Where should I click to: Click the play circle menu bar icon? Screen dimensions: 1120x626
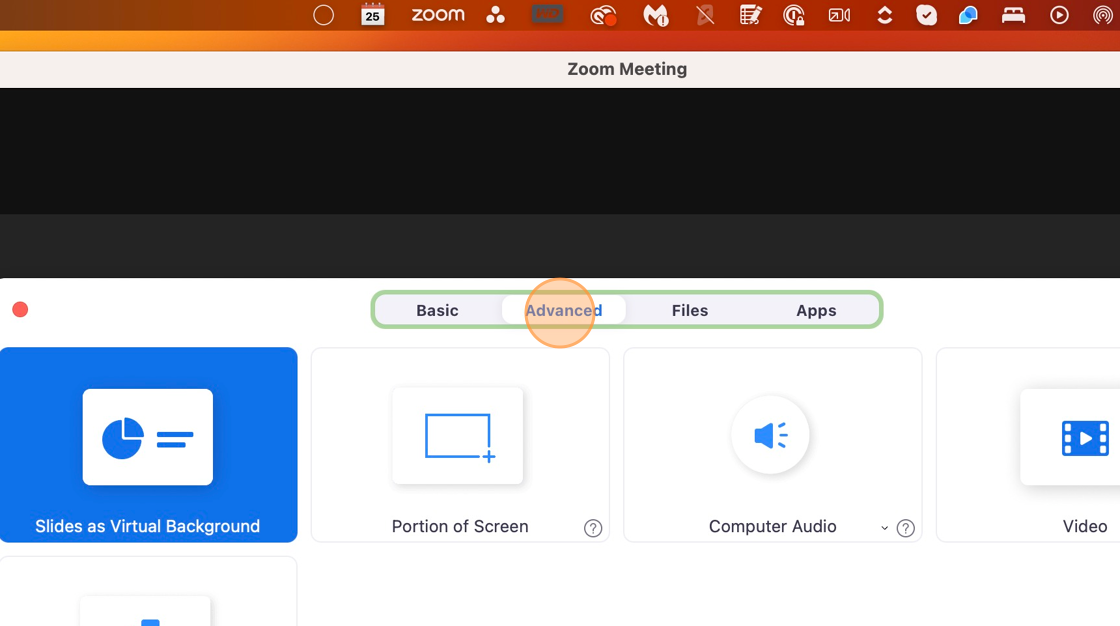click(1059, 15)
